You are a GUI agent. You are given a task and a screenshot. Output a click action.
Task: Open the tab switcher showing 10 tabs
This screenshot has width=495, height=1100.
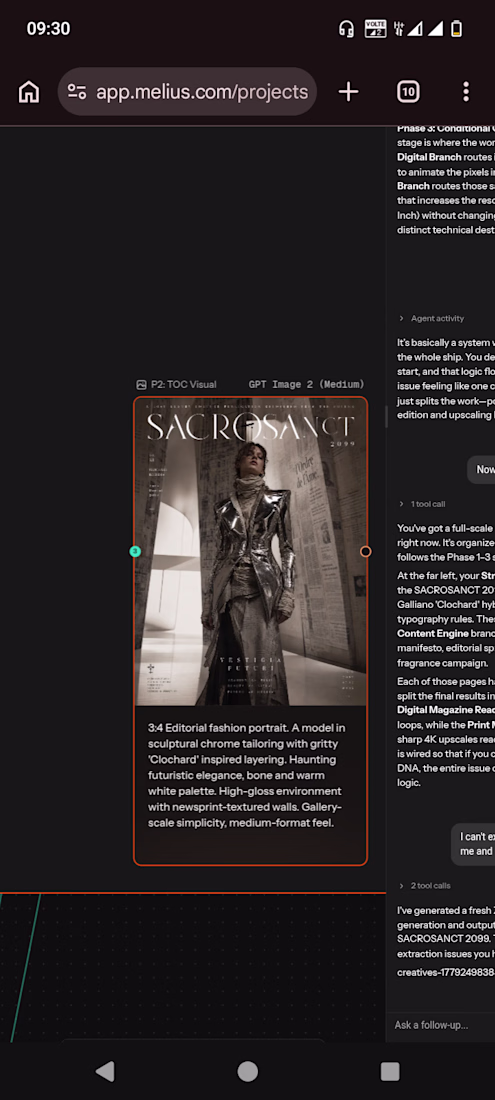[x=408, y=92]
